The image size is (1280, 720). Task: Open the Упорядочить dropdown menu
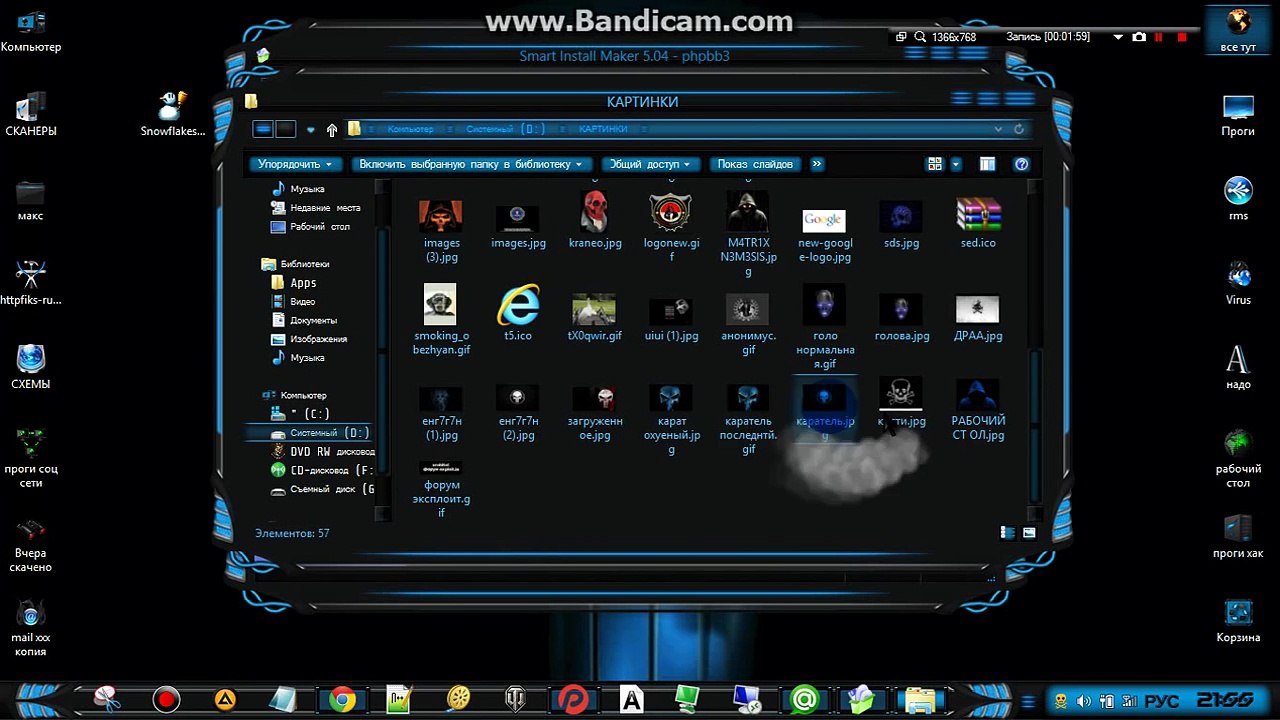tap(295, 164)
